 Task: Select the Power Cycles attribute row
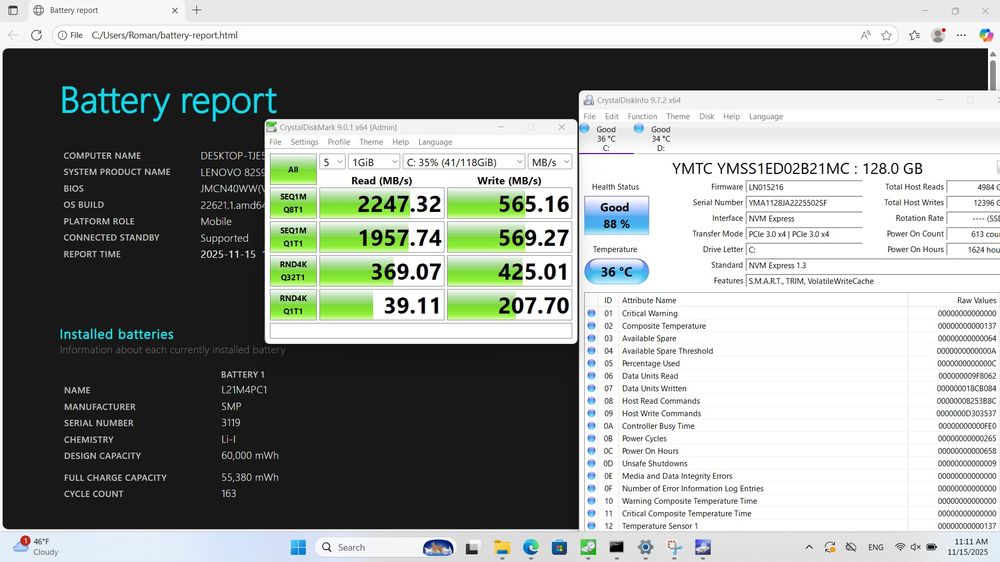coord(791,438)
